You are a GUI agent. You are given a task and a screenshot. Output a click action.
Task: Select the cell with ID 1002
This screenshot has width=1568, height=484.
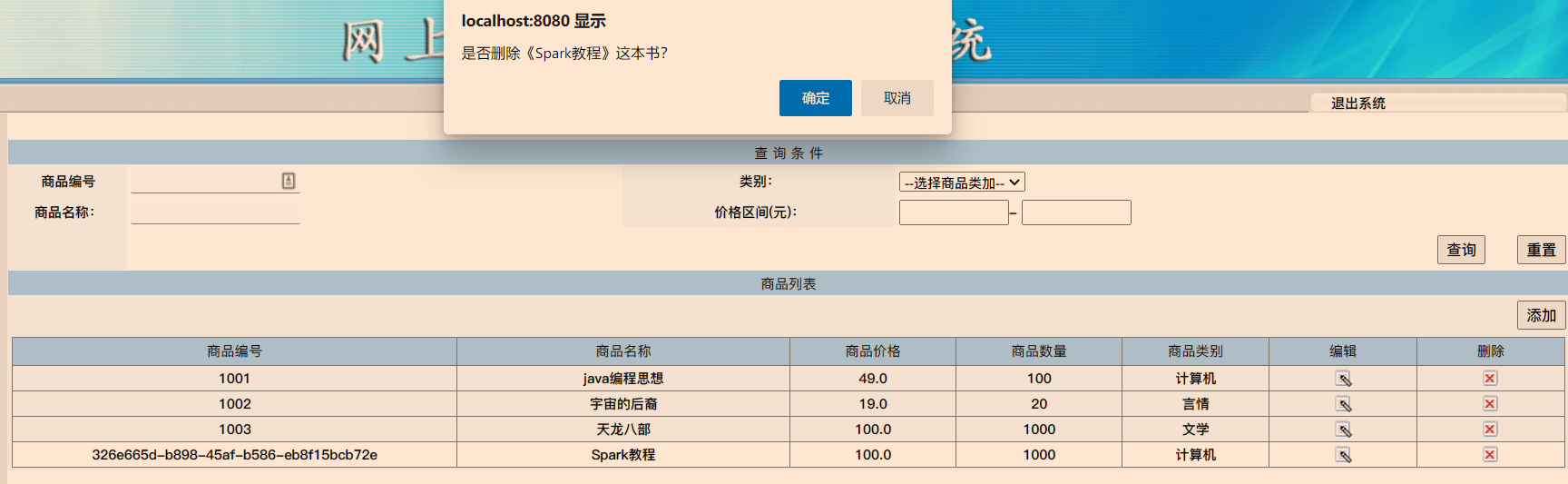point(234,404)
